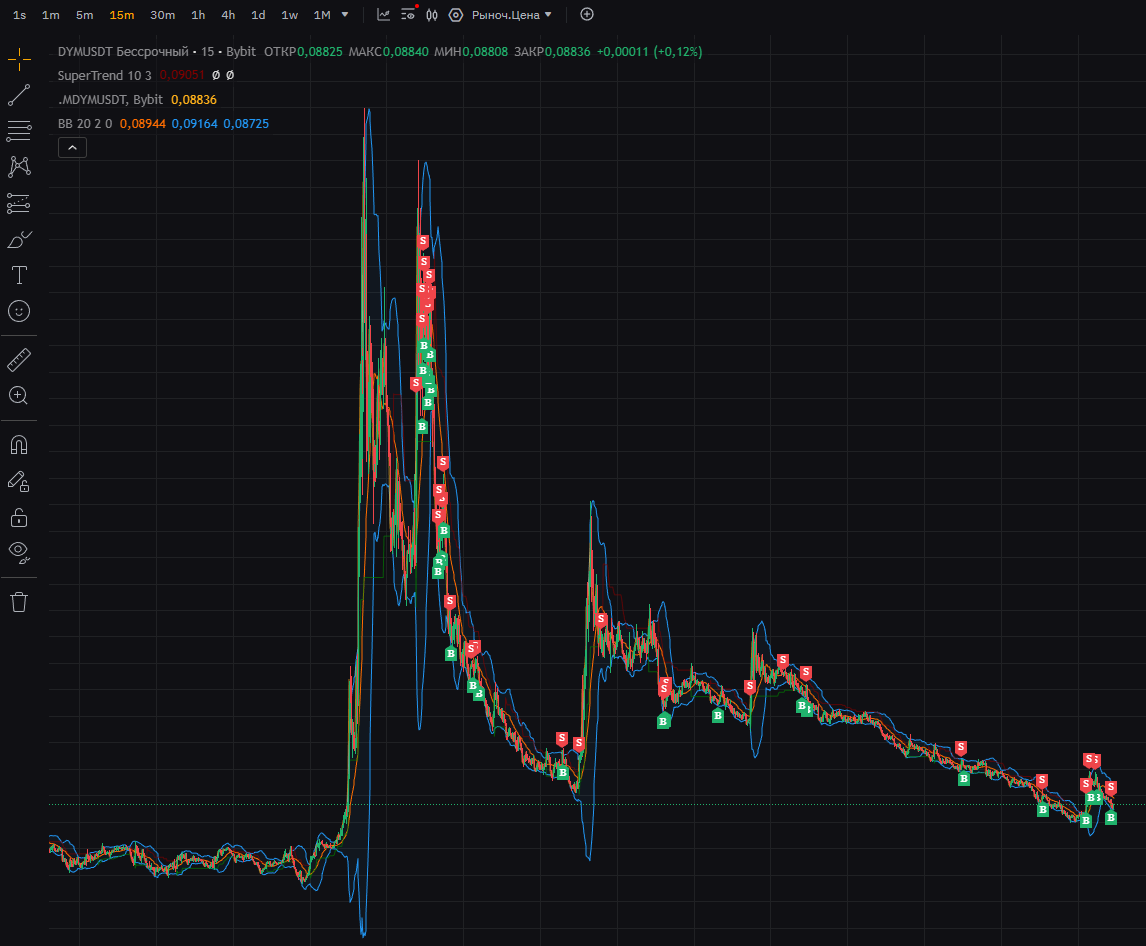Open the emoji icons tool
Viewport: 1146px width, 946px height.
click(19, 311)
